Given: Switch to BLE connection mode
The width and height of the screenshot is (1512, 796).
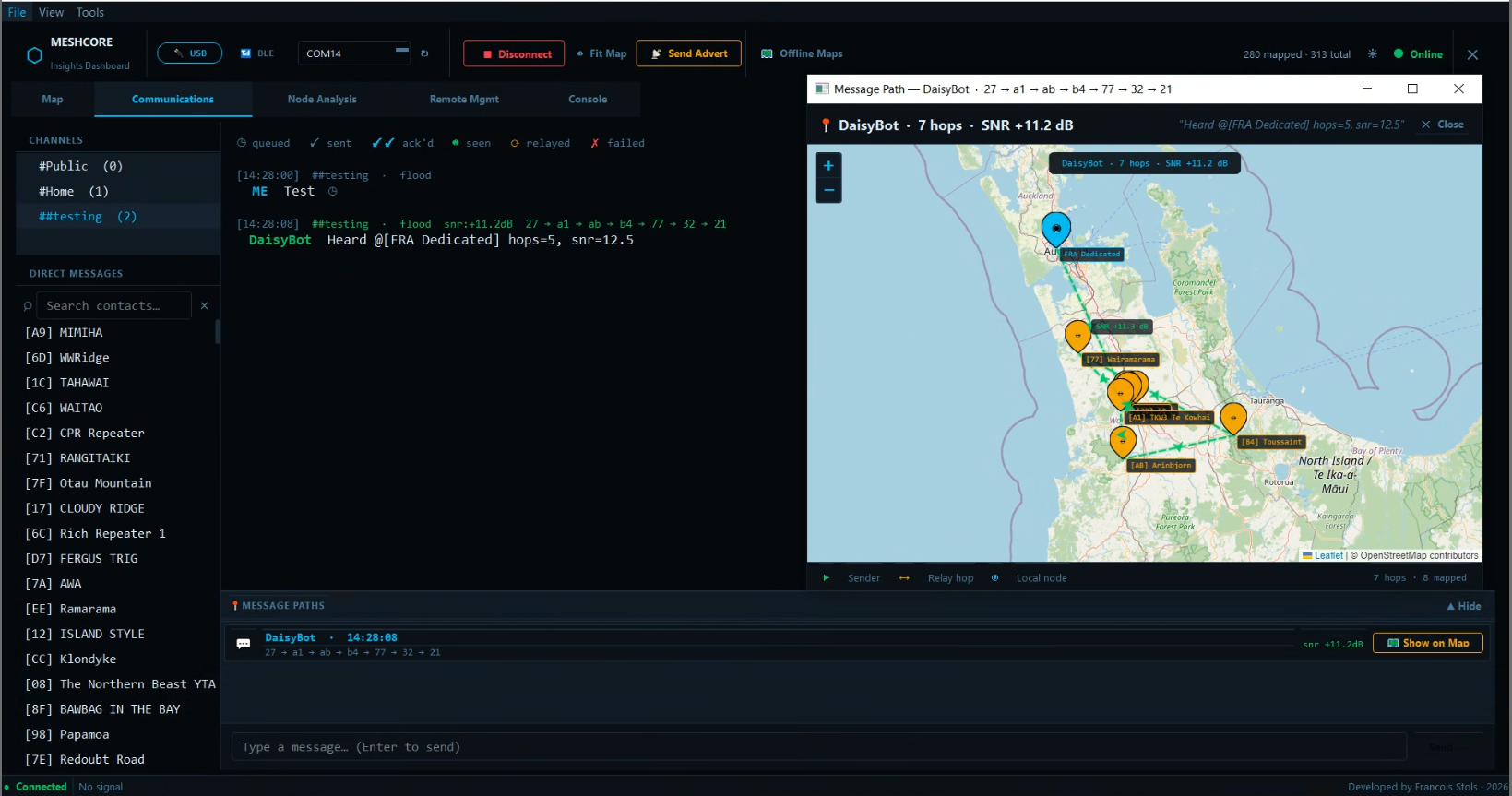Looking at the screenshot, I should [x=257, y=53].
